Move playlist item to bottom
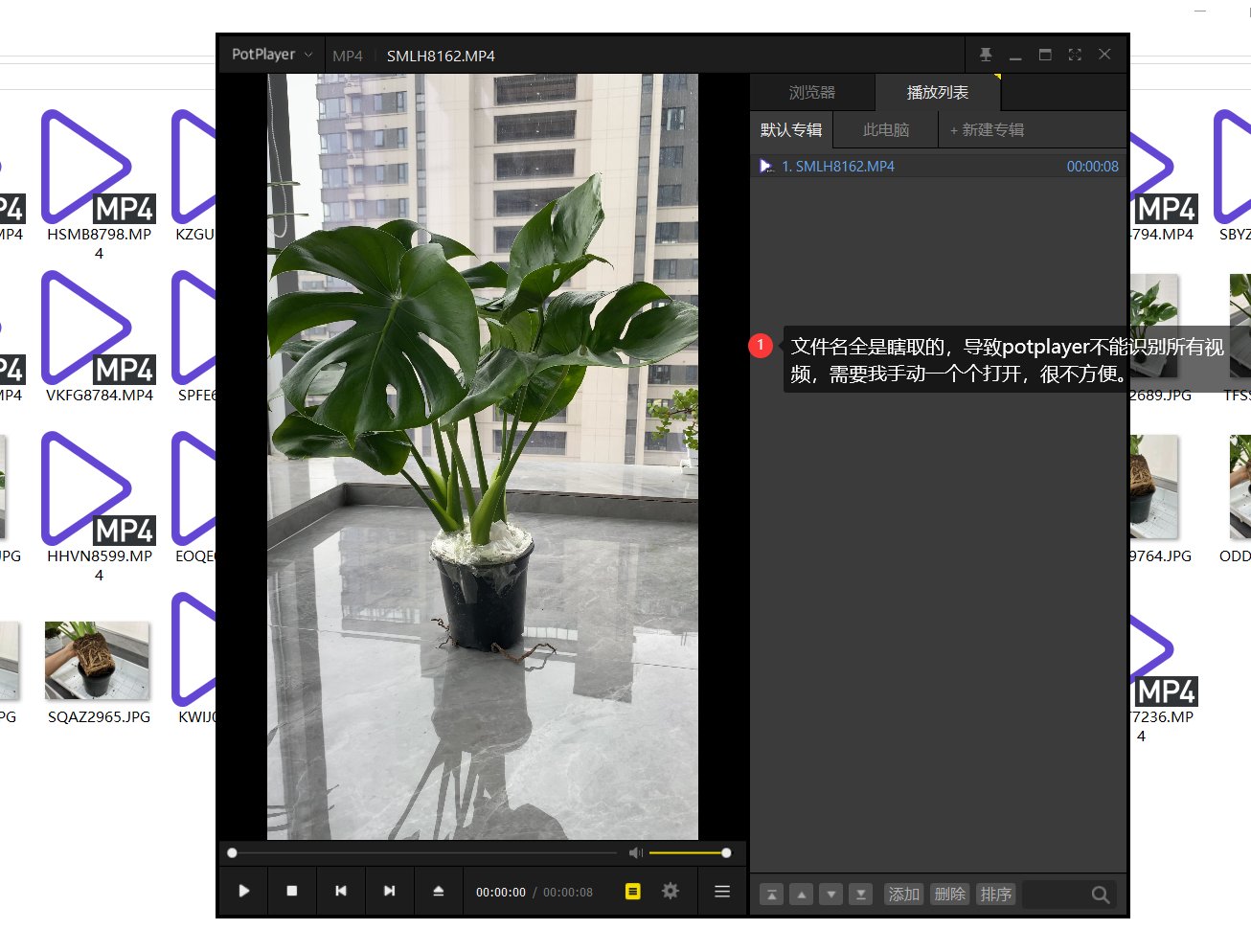Viewport: 1251px width, 952px height. pos(861,895)
